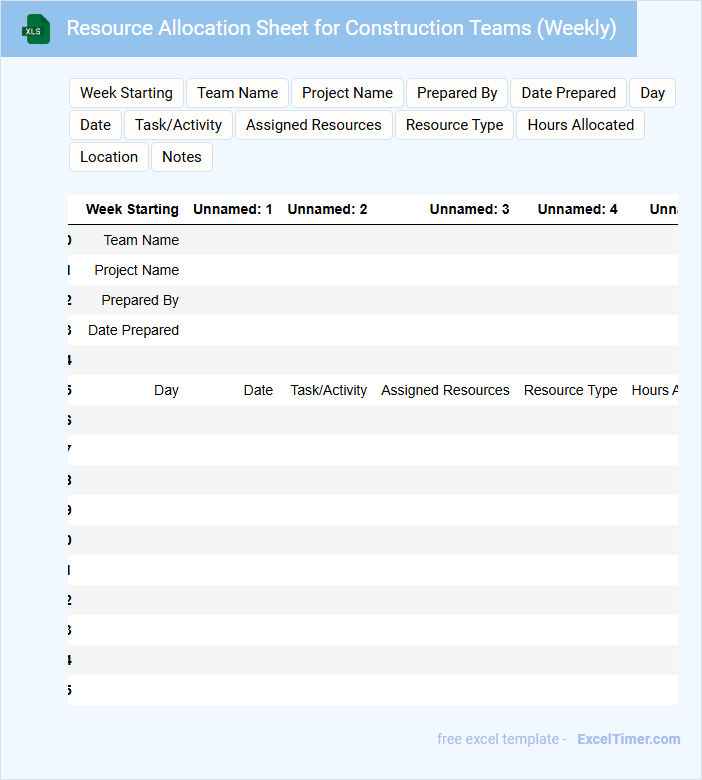Click the page title heading text

(341, 28)
